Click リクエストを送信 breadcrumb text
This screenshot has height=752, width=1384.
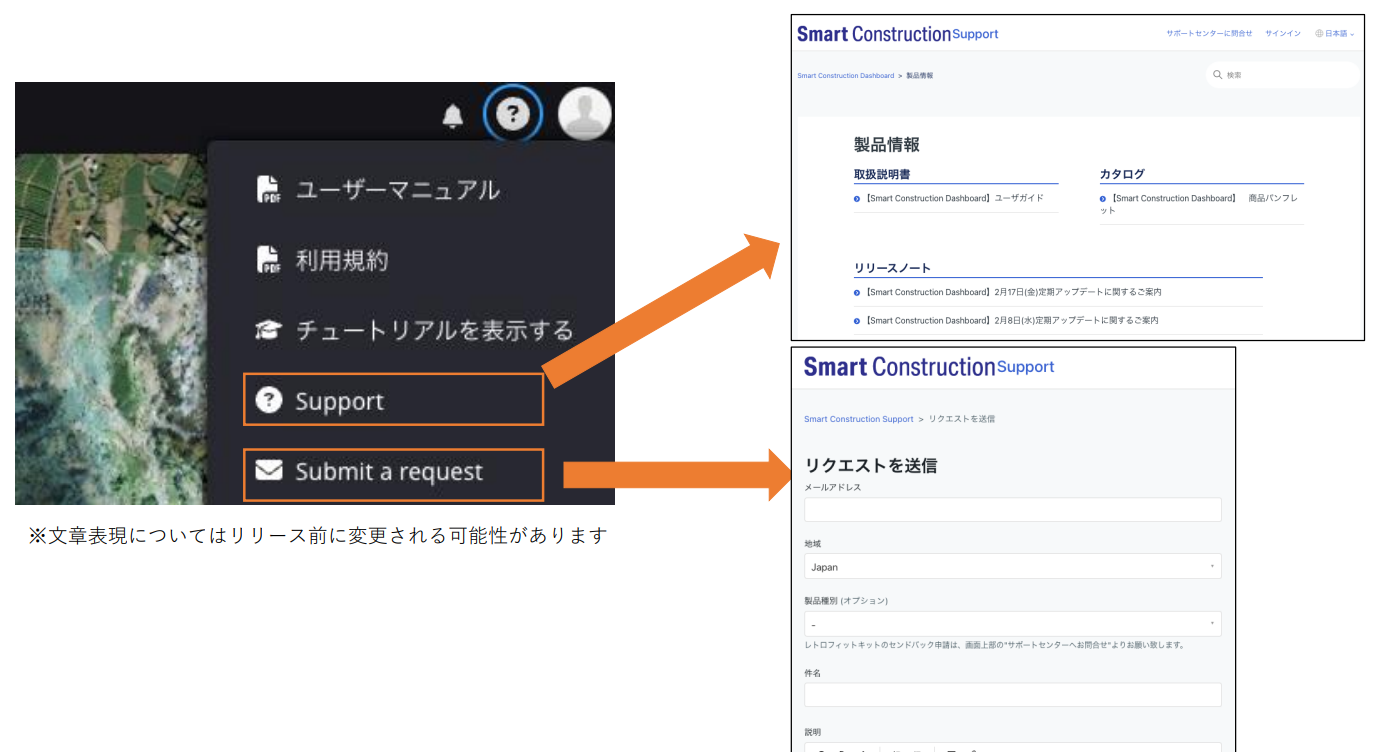[962, 419]
